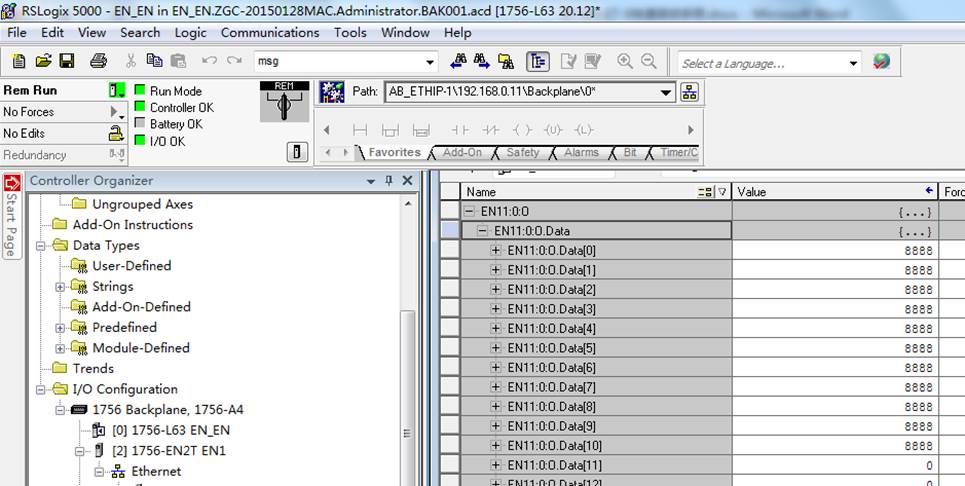Close the Controller Organizer pane
This screenshot has width=965, height=486.
pos(407,180)
